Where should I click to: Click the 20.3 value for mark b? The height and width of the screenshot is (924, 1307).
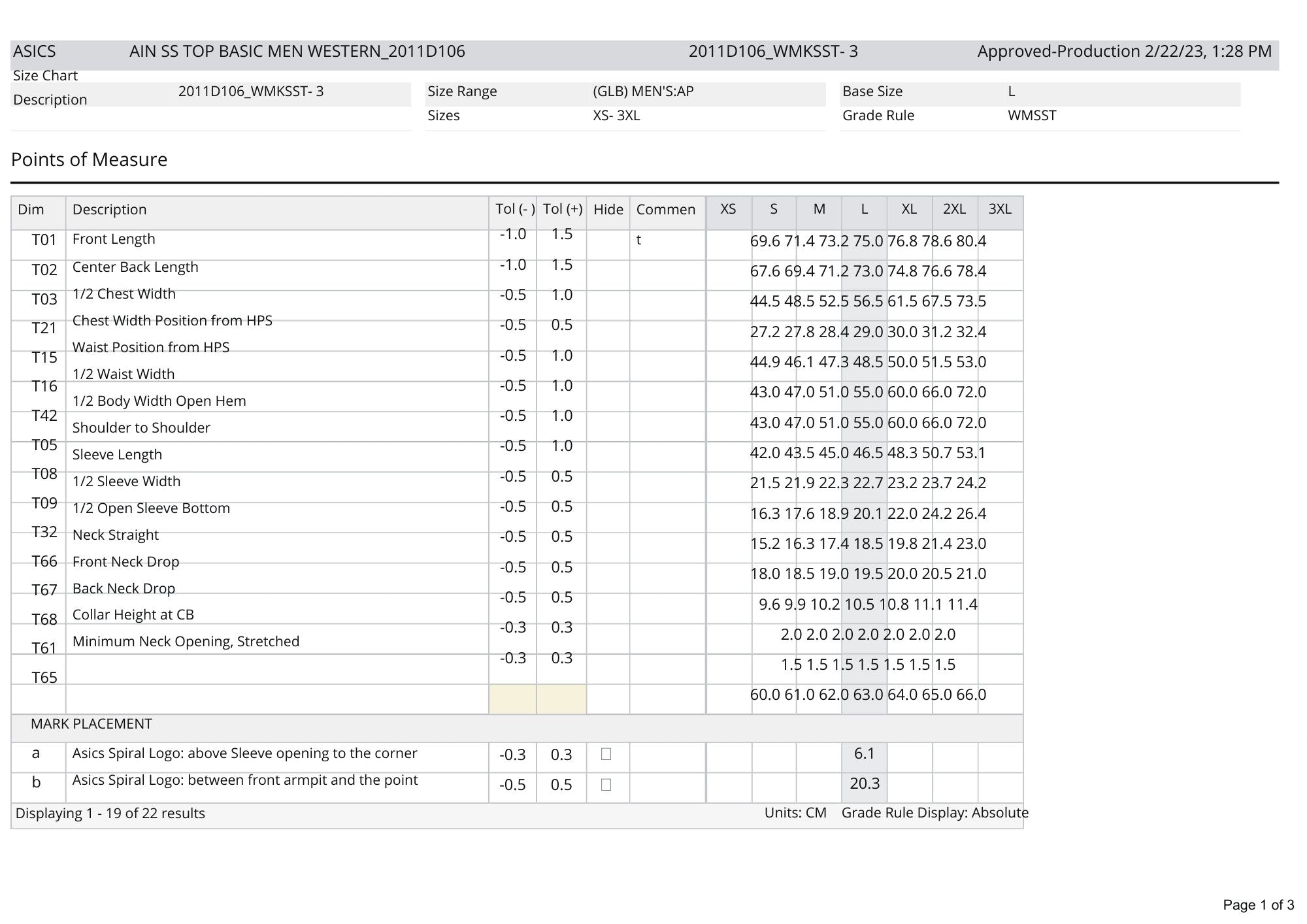point(864,784)
